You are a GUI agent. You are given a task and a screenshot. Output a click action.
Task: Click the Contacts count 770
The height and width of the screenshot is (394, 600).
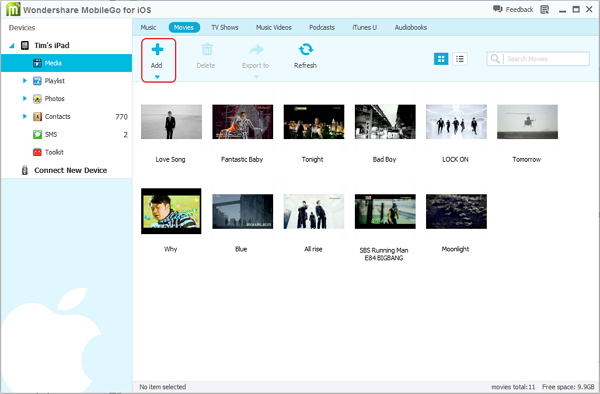[121, 117]
